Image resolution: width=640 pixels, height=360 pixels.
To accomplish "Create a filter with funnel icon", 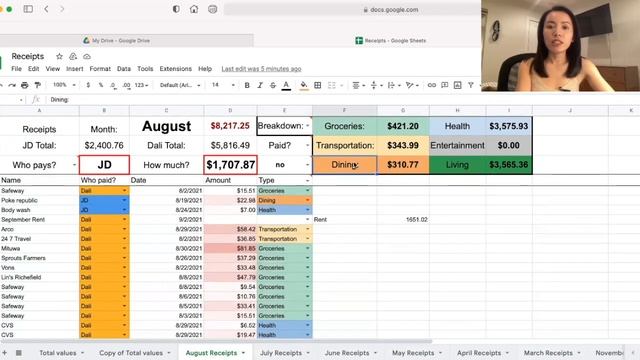I will coord(471,85).
